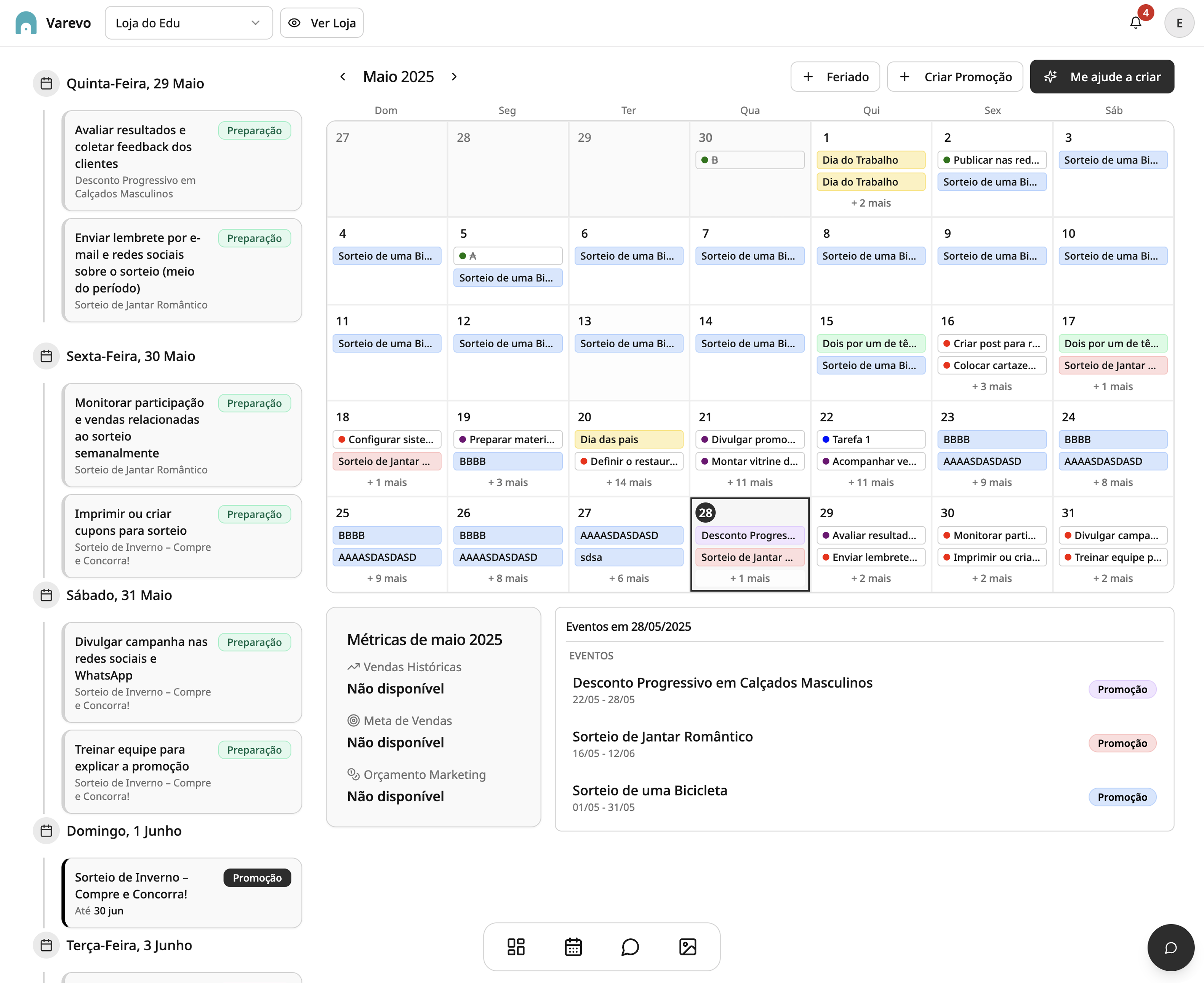Open the Loja do Edu store dropdown
Viewport: 1204px width, 983px height.
pyautogui.click(x=189, y=23)
